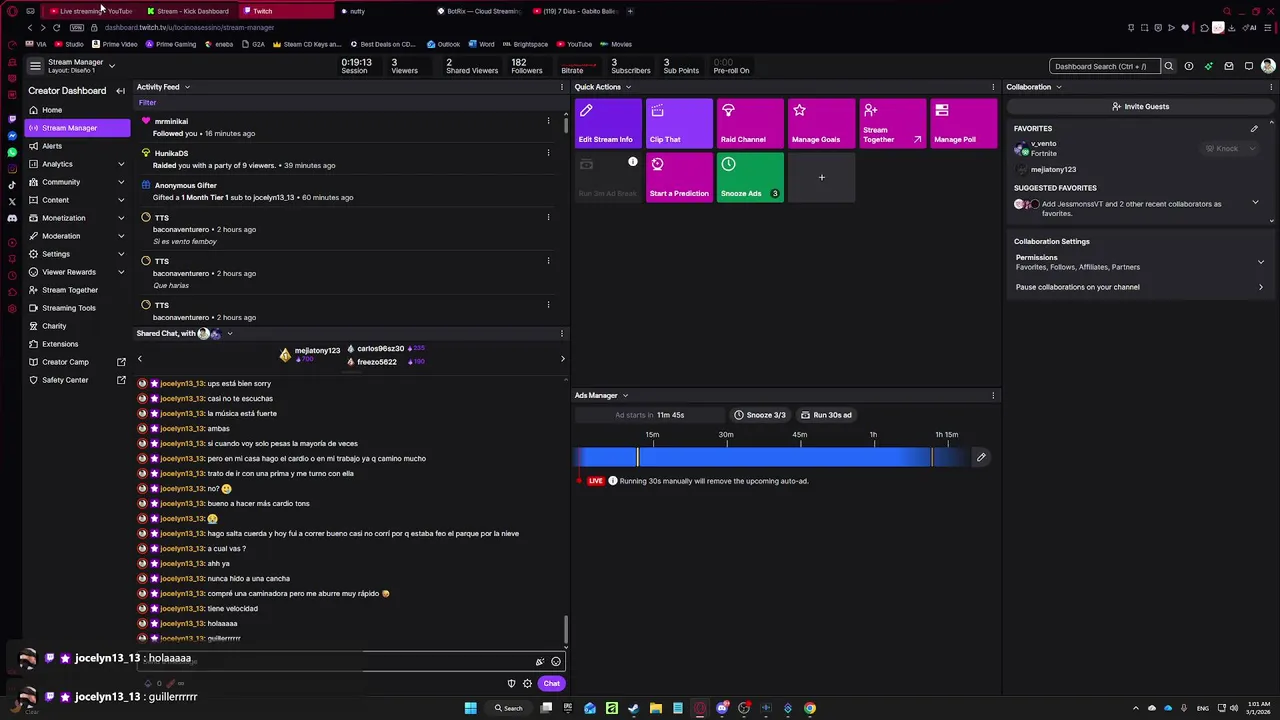
Task: Edit the ad schedule pencil icon
Action: coord(981,457)
